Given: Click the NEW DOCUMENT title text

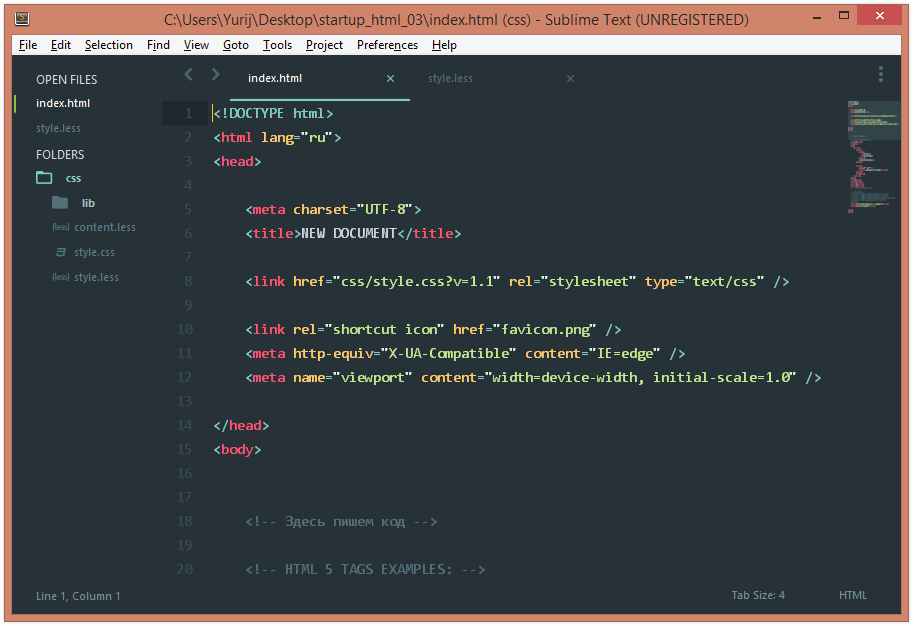Looking at the screenshot, I should [349, 233].
